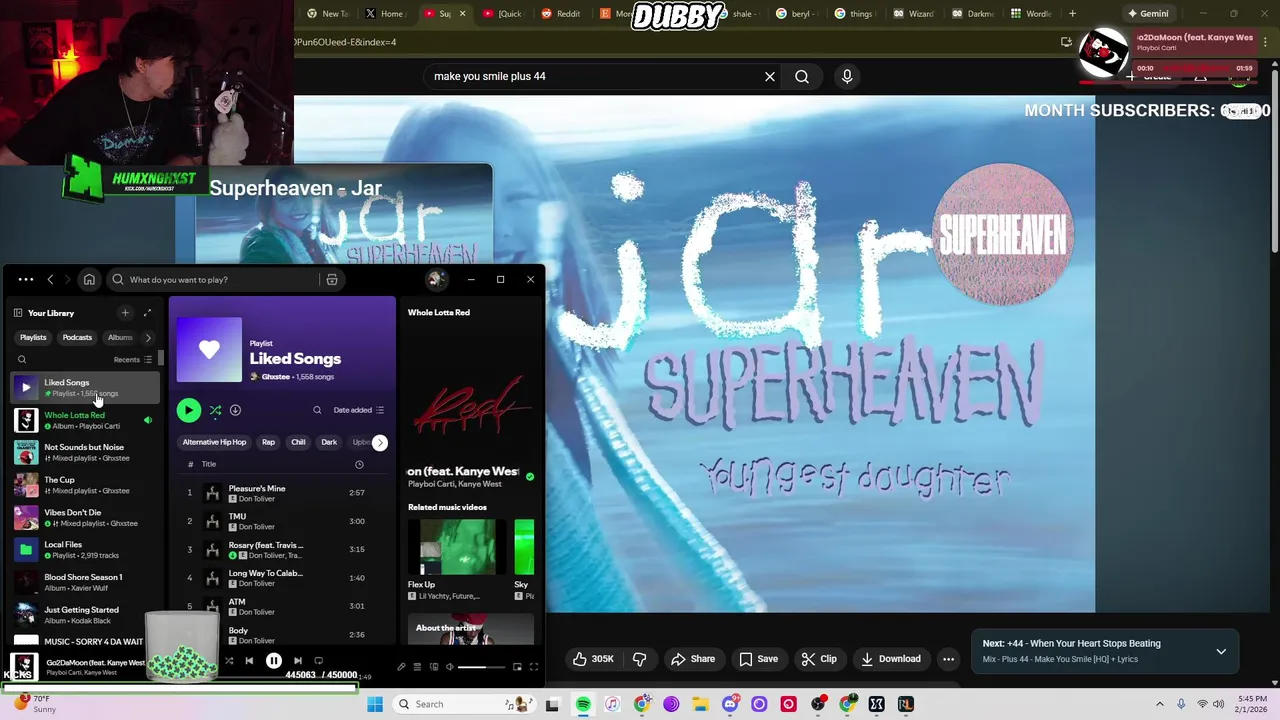Filter Liked Songs by Chill genre
Image resolution: width=1280 pixels, height=720 pixels.
coord(298,442)
